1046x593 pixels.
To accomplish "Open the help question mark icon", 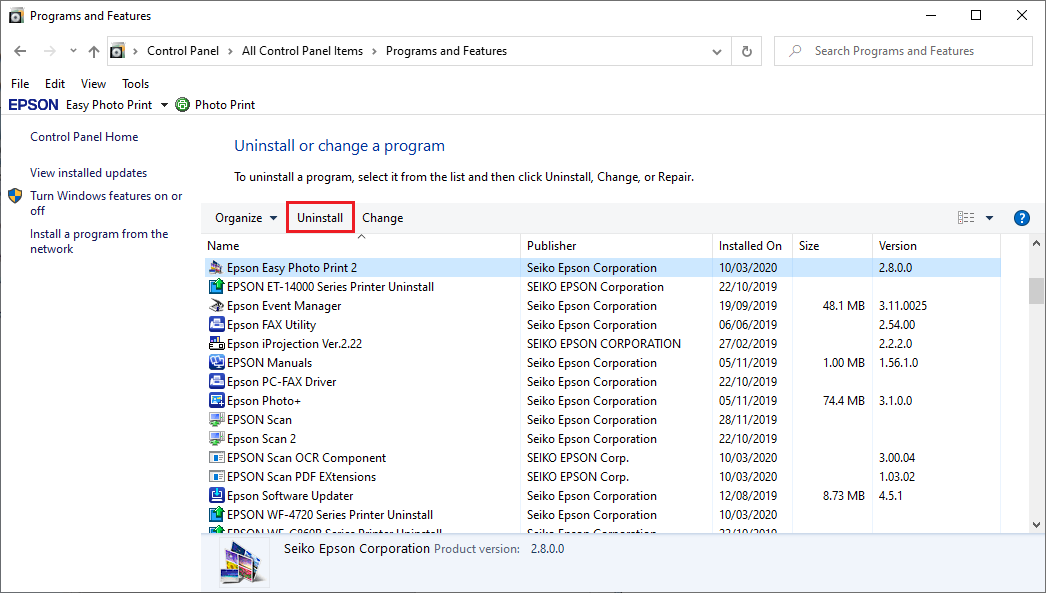I will tap(1021, 218).
